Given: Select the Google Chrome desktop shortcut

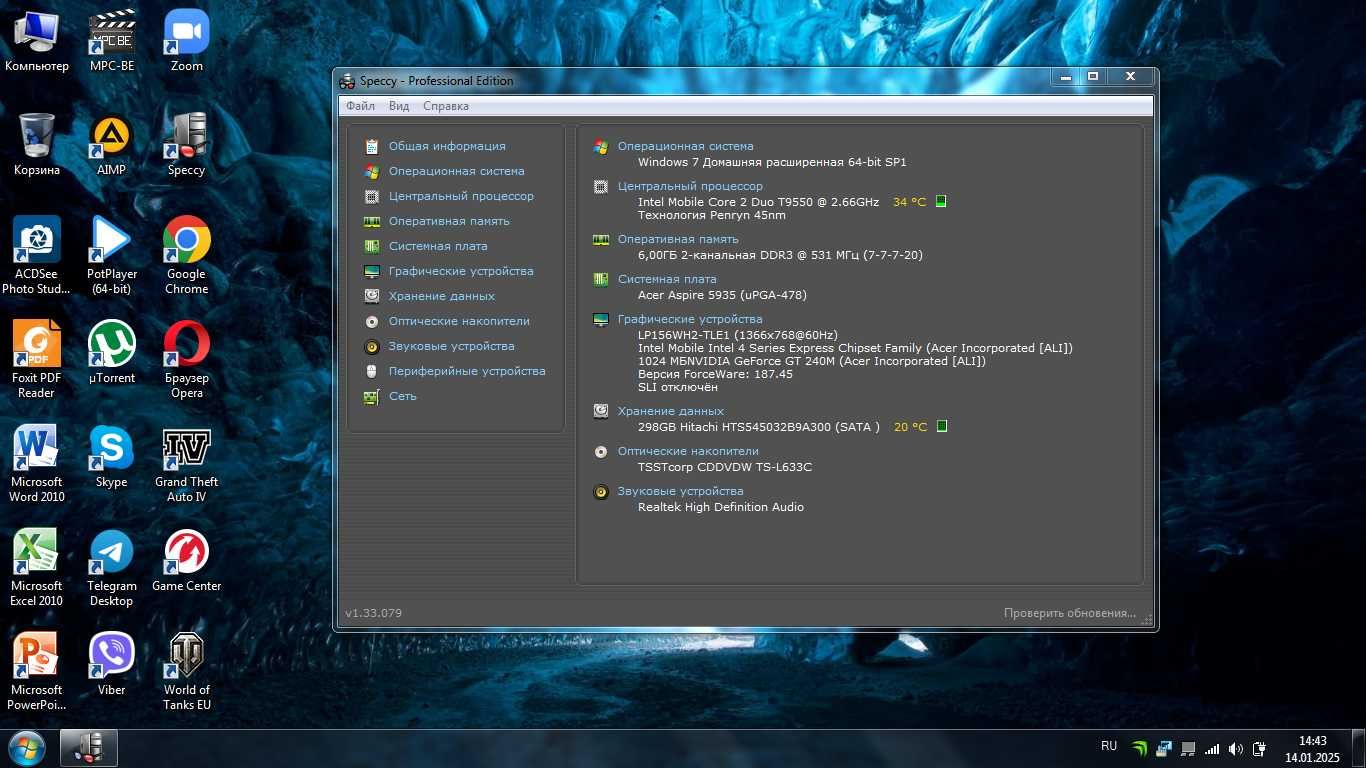Looking at the screenshot, I should [x=187, y=255].
